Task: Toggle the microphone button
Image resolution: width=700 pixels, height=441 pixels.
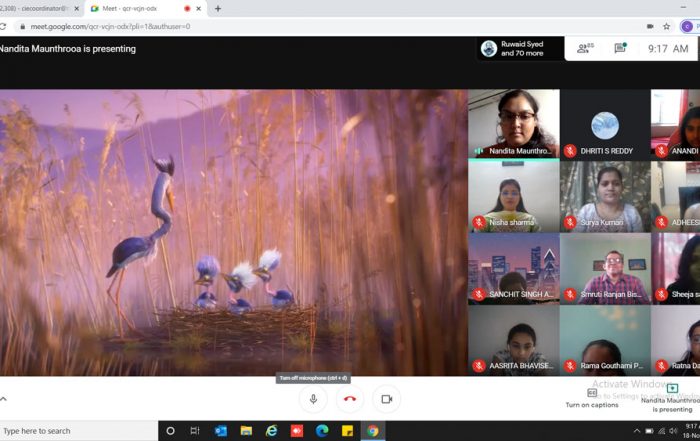Action: [x=313, y=399]
